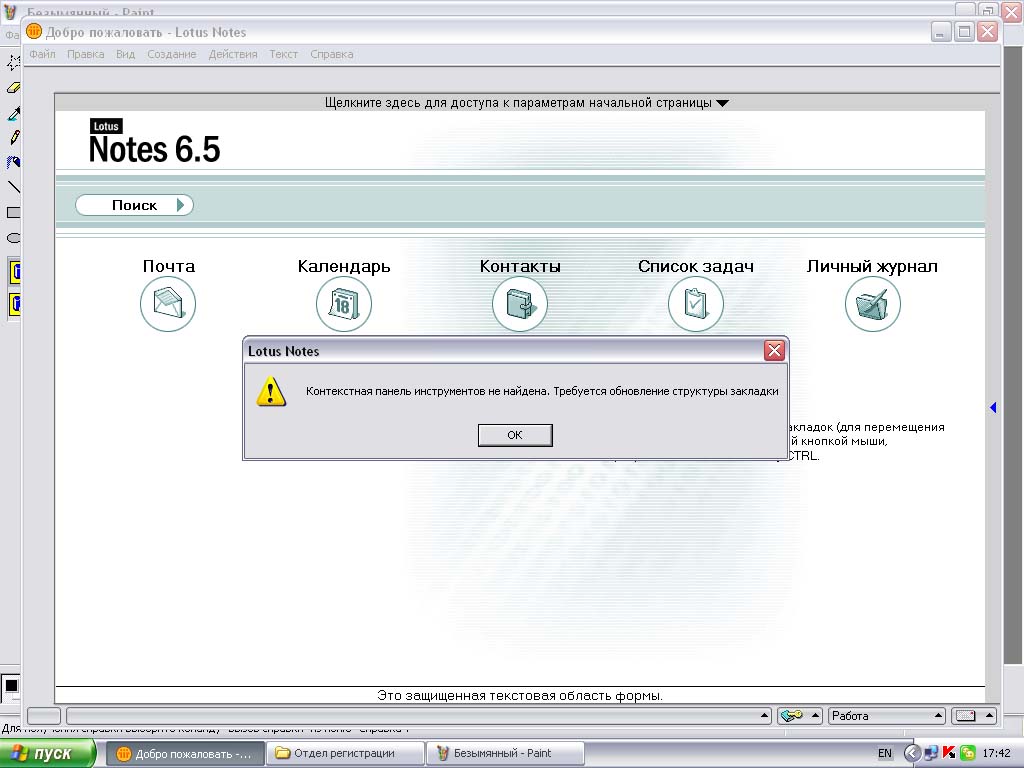This screenshot has height=768, width=1024.
Task: Open the Список задач to-do icon
Action: click(695, 304)
